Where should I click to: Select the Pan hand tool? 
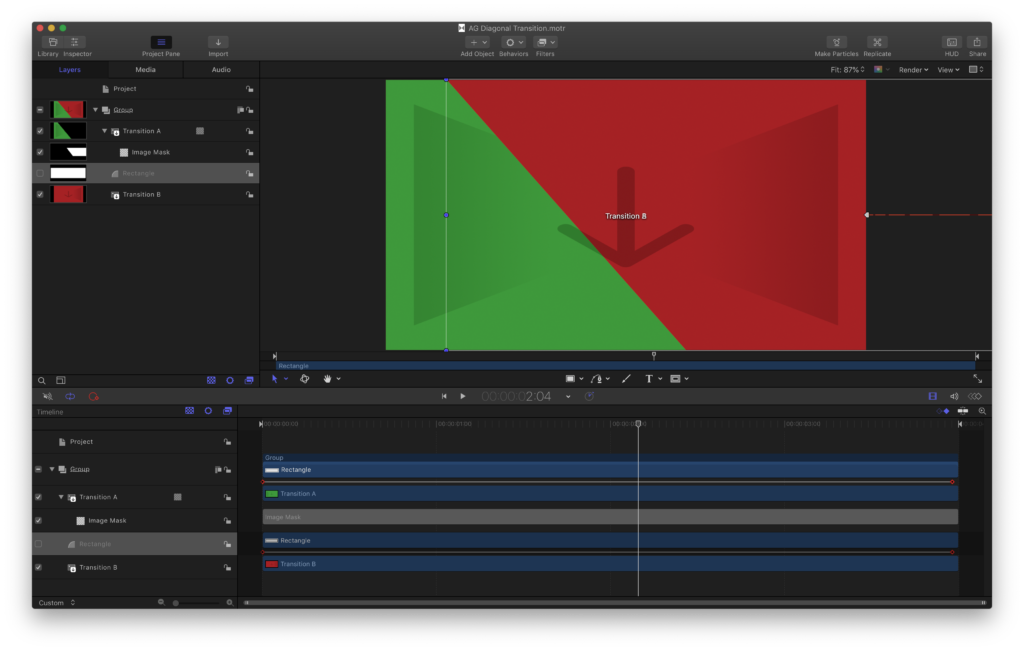327,379
